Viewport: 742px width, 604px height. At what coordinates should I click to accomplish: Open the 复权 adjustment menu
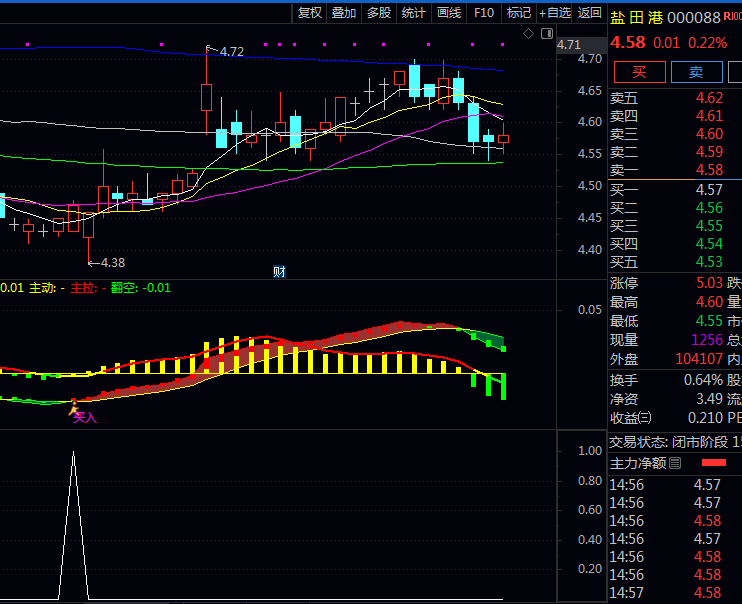pos(310,13)
